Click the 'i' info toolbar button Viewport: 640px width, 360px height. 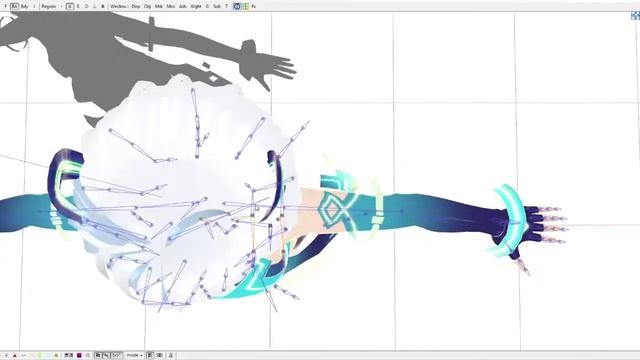tap(34, 7)
